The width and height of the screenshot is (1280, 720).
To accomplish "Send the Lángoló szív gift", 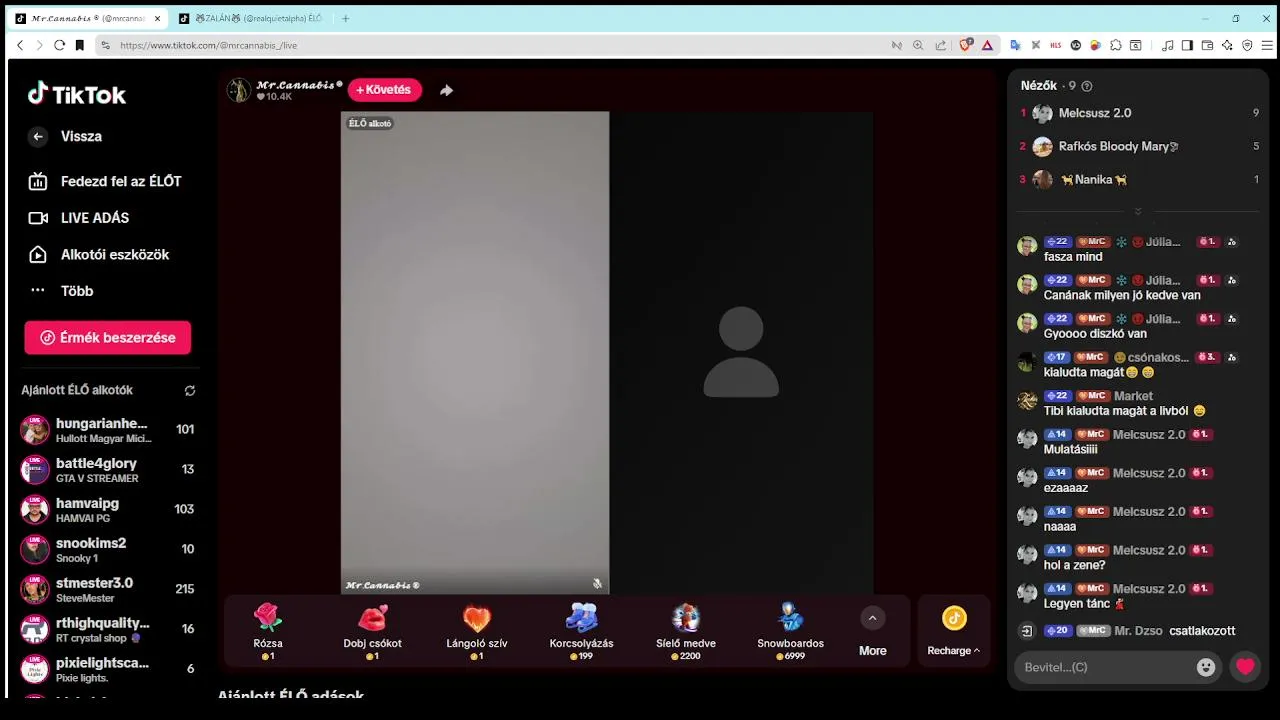I will (x=477, y=631).
